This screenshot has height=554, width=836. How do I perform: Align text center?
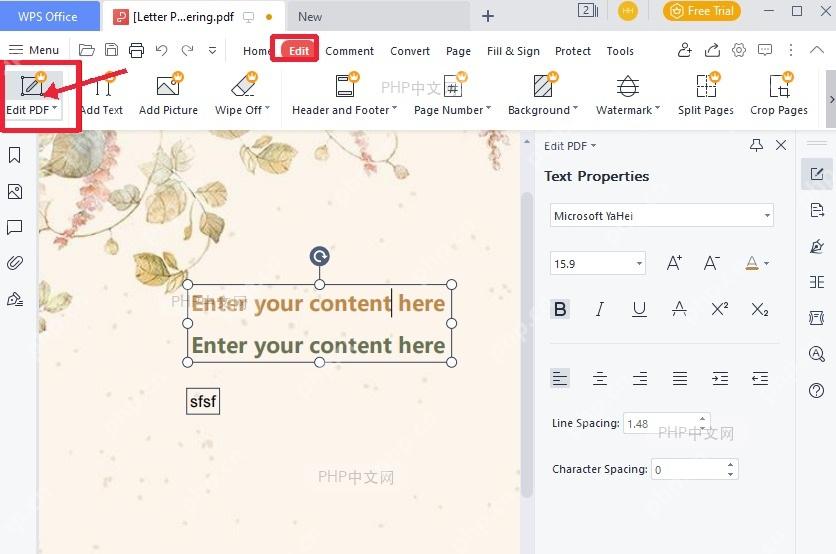pyautogui.click(x=600, y=378)
